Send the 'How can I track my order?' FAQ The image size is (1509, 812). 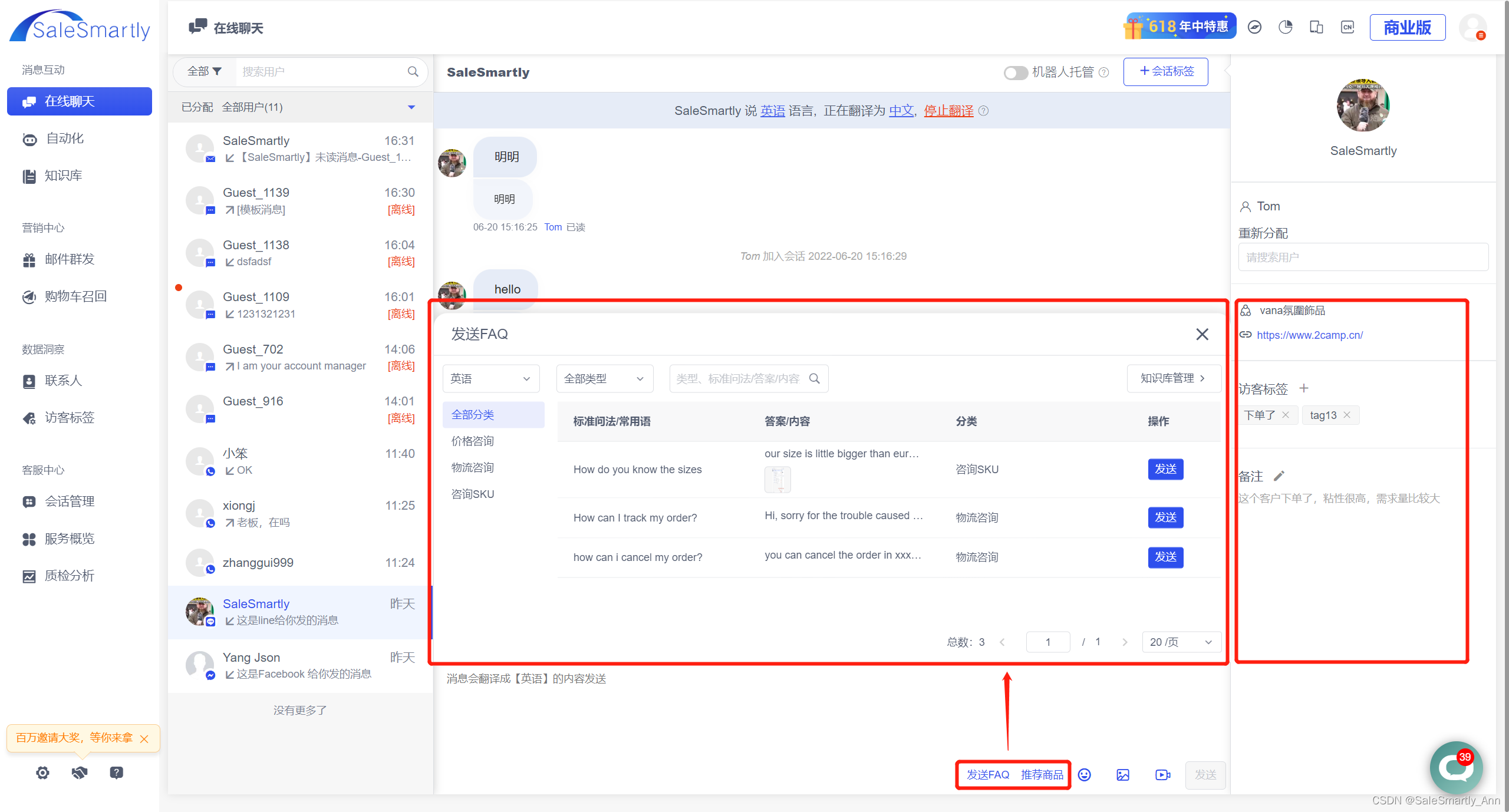pyautogui.click(x=1165, y=517)
